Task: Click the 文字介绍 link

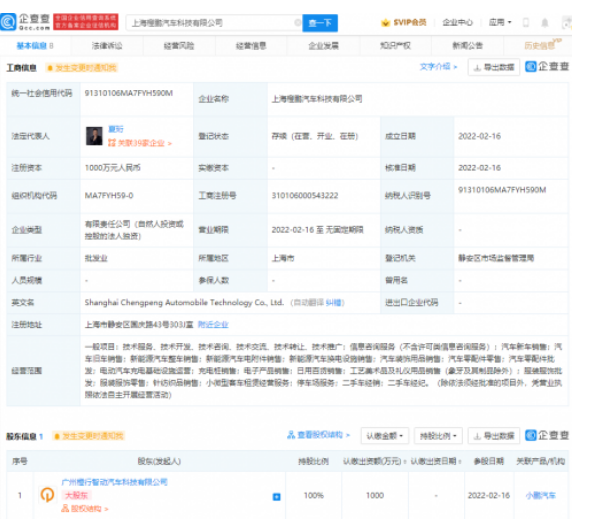Action: pyautogui.click(x=438, y=67)
